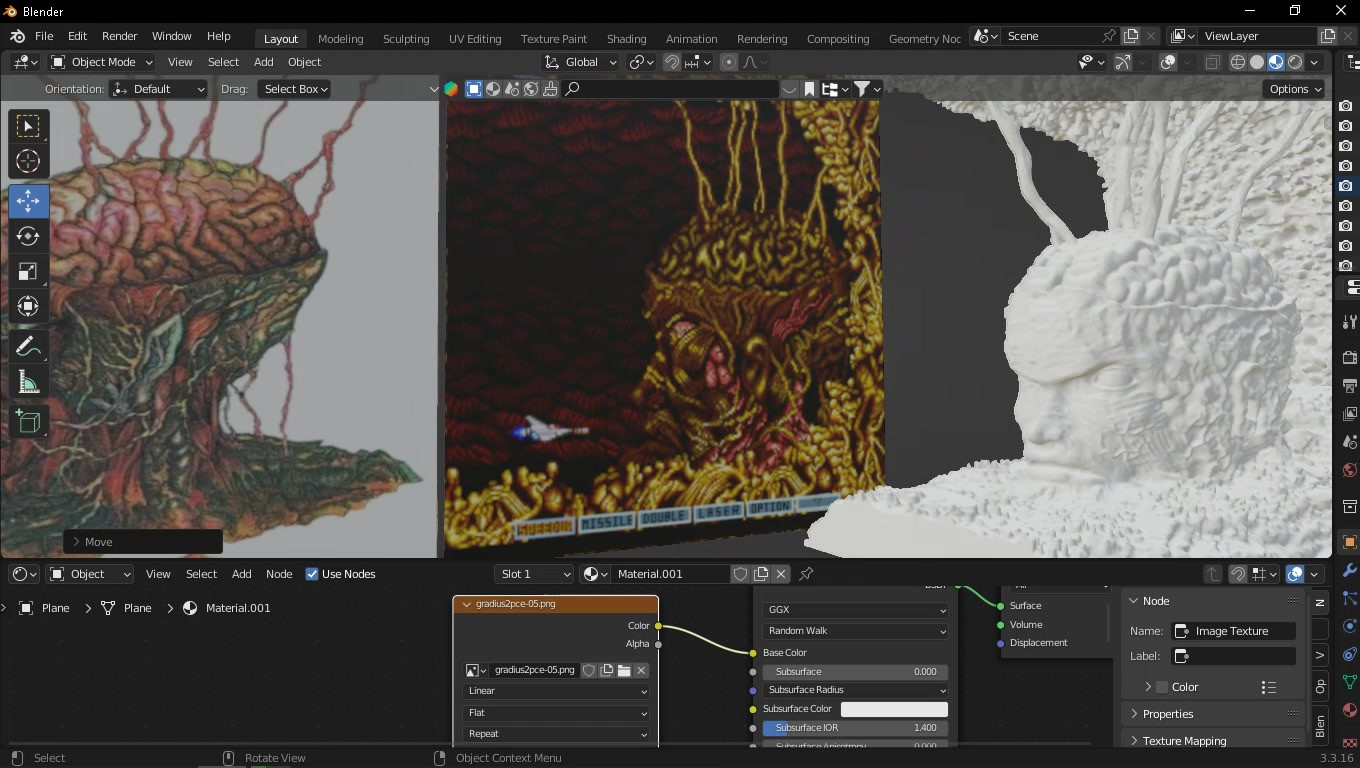
Task: Open the Render menu
Action: coord(119,36)
